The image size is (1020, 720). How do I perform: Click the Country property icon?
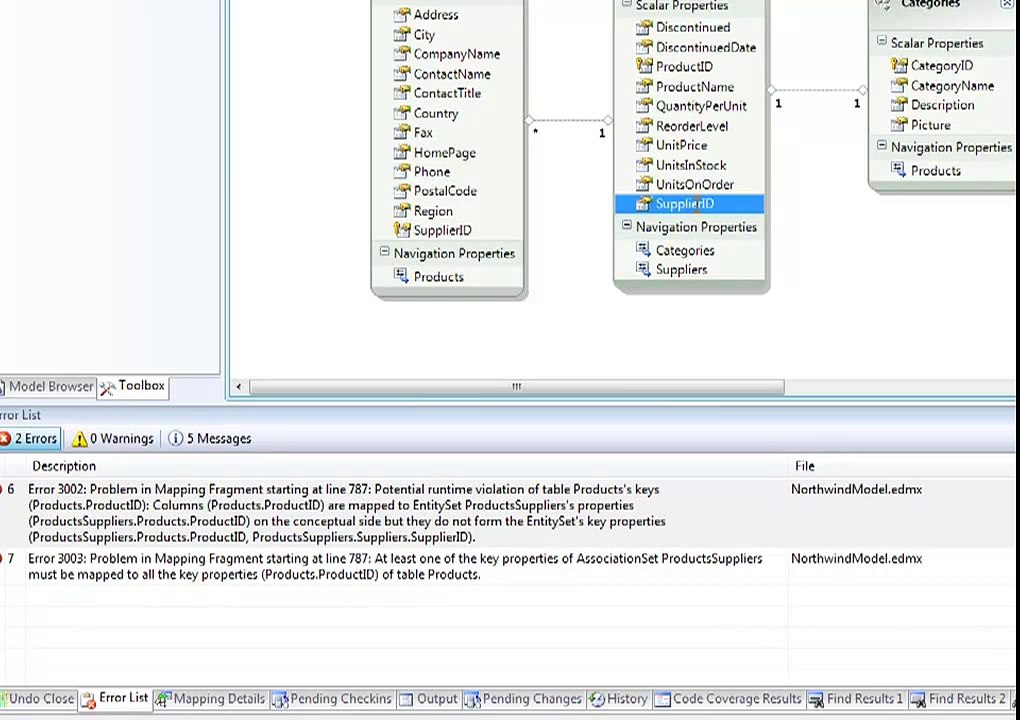pos(402,113)
